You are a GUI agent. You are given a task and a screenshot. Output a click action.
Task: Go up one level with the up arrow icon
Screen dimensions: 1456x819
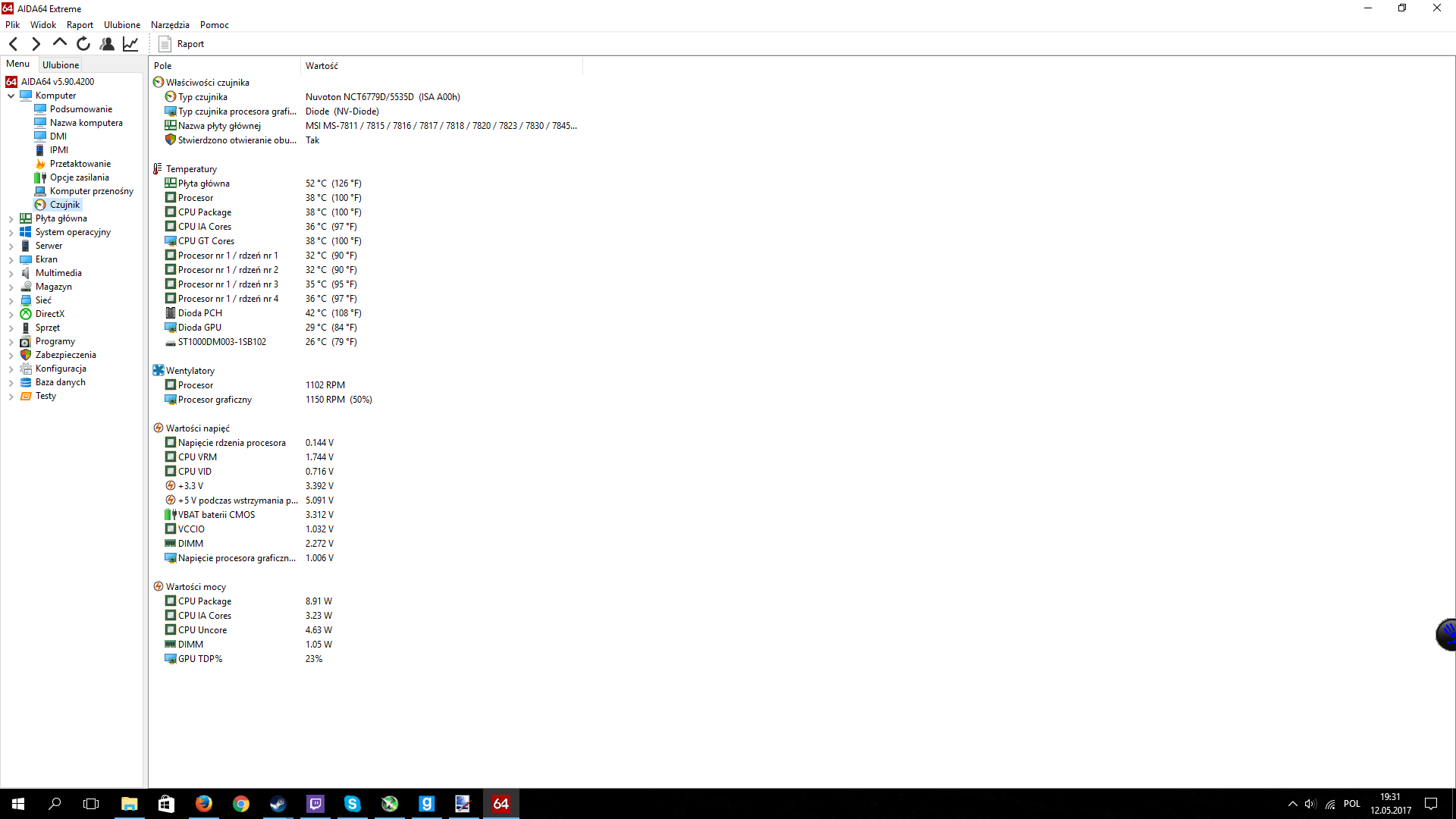click(x=60, y=43)
